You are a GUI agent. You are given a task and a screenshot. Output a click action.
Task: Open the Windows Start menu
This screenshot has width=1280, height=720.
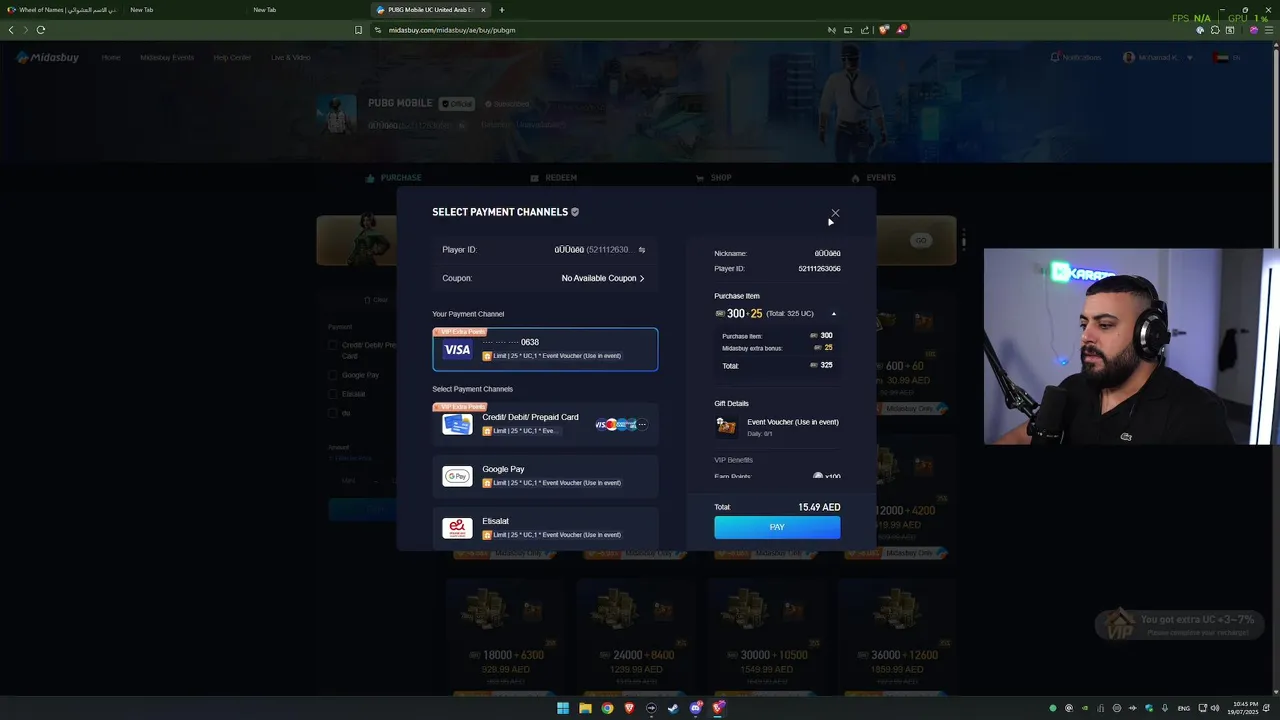(563, 708)
